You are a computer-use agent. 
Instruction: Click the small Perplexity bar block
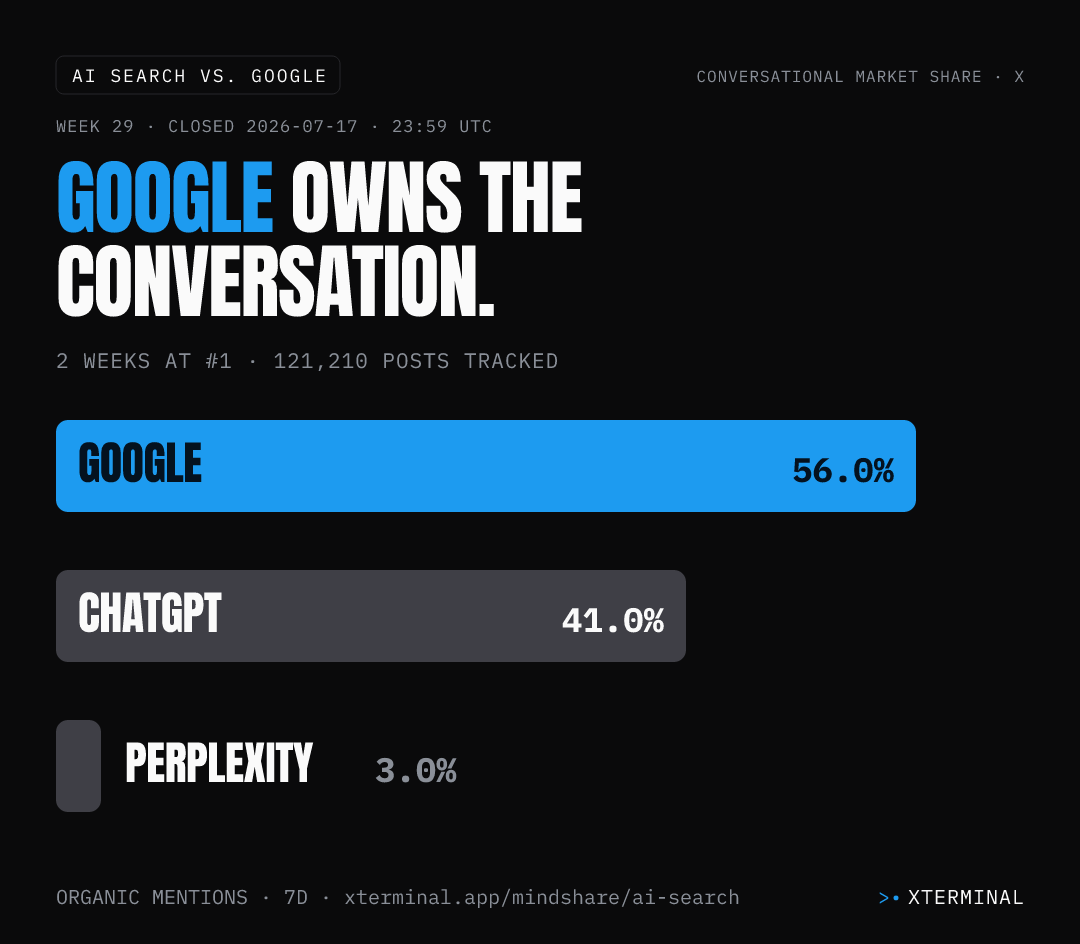pos(79,766)
